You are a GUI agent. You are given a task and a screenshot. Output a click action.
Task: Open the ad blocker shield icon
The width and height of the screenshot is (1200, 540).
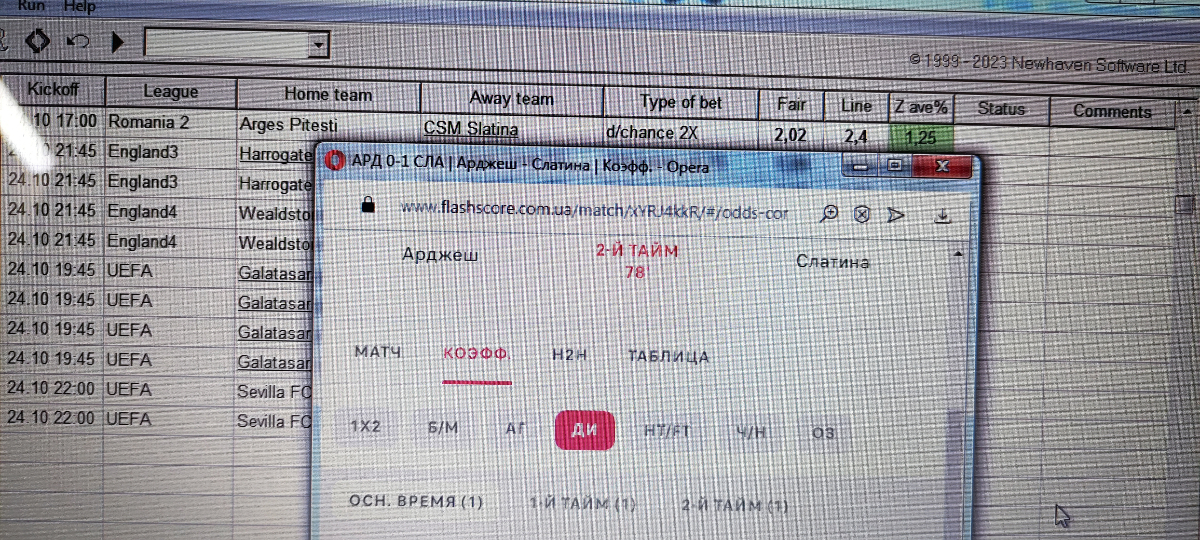pyautogui.click(x=862, y=215)
